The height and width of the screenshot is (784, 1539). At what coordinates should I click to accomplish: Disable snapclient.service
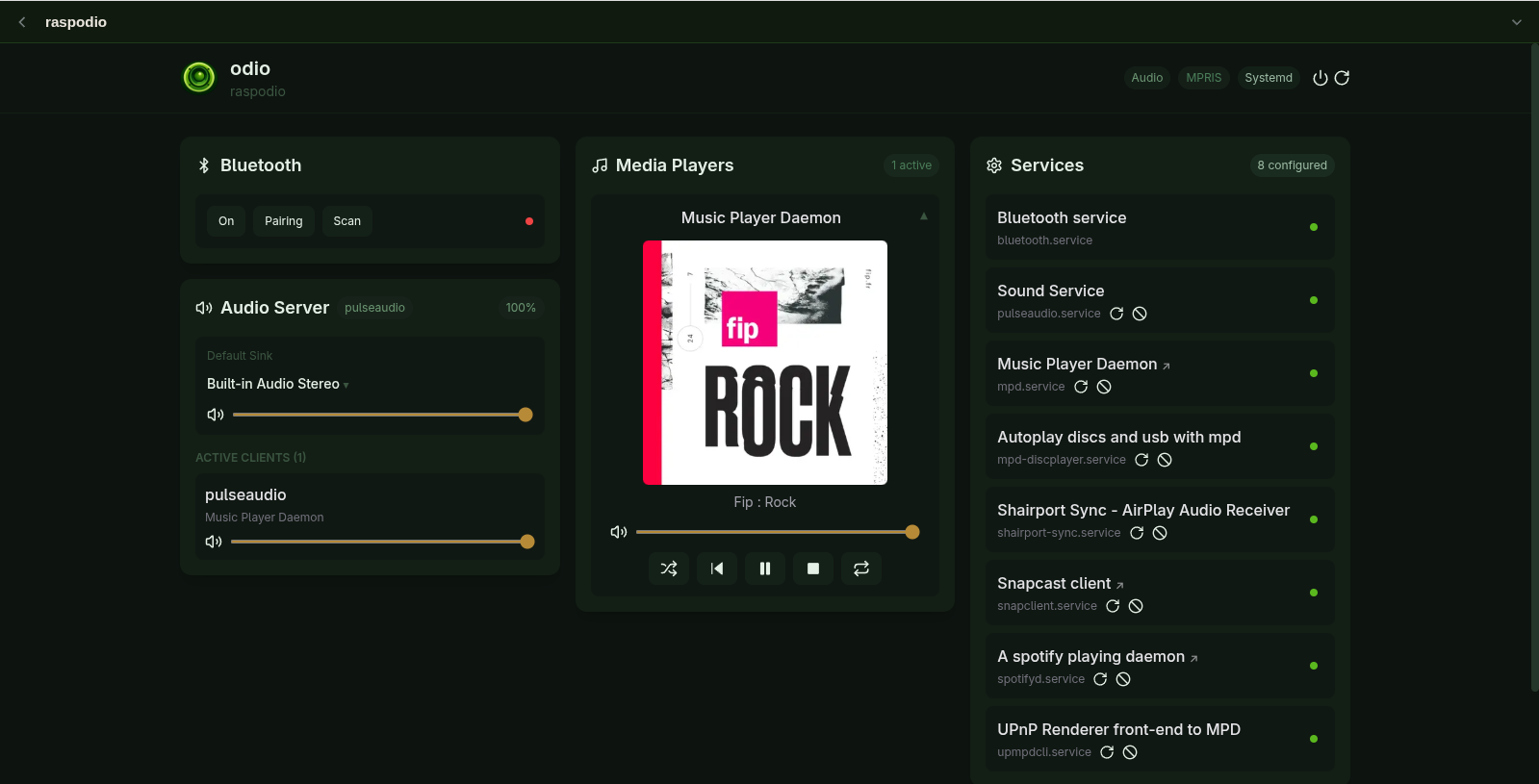click(1136, 606)
